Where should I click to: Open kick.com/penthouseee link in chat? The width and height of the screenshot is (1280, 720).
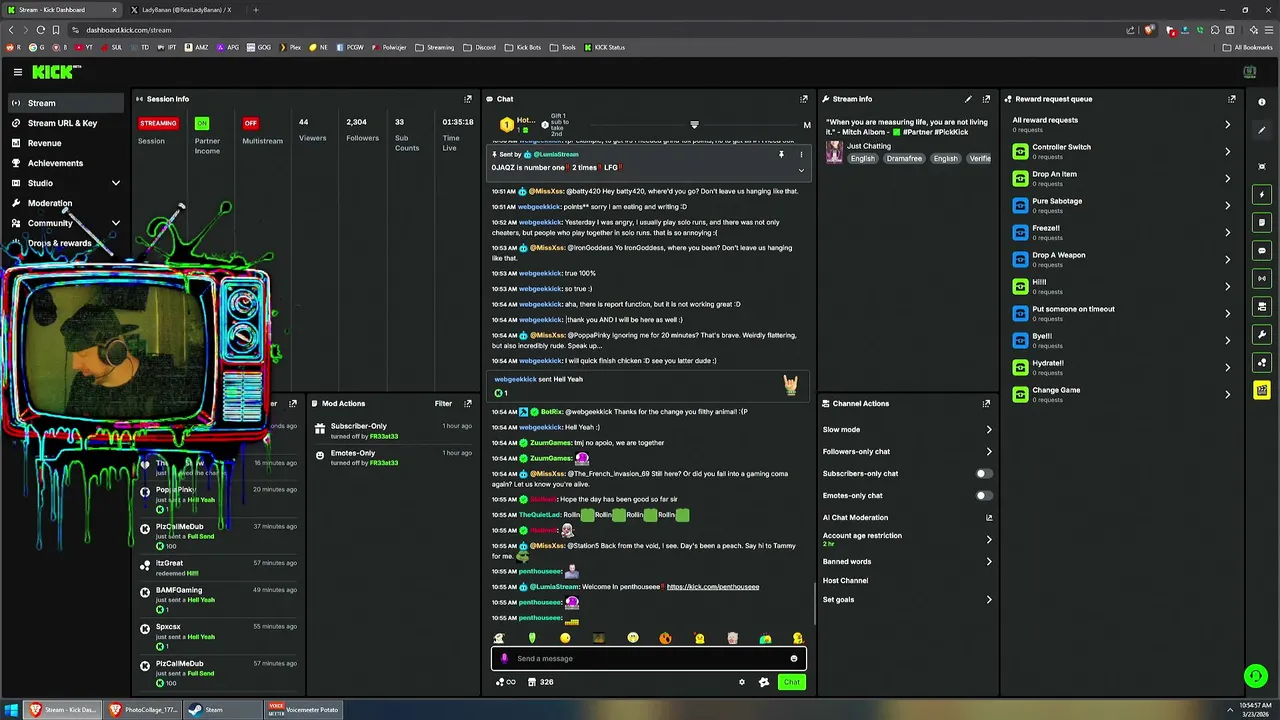point(713,587)
